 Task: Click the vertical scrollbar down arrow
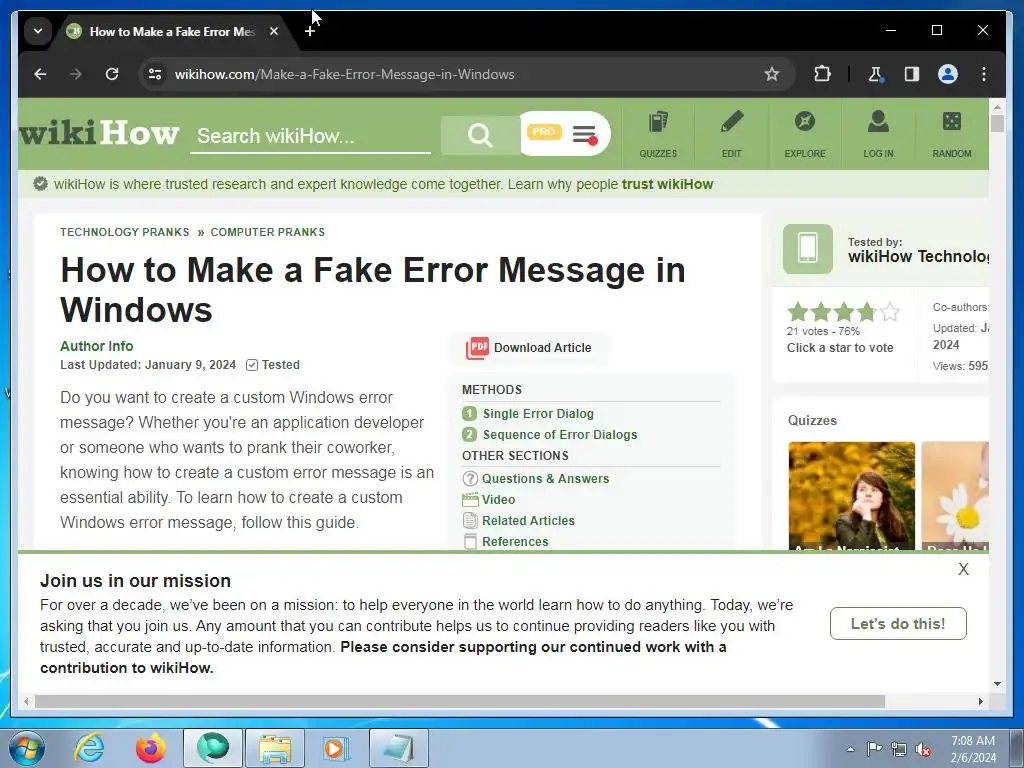997,684
